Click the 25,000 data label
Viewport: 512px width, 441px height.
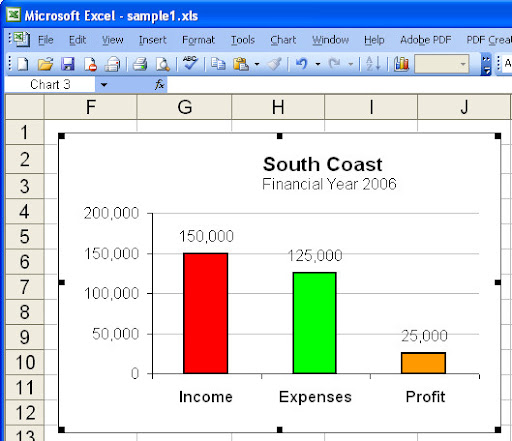(x=424, y=336)
